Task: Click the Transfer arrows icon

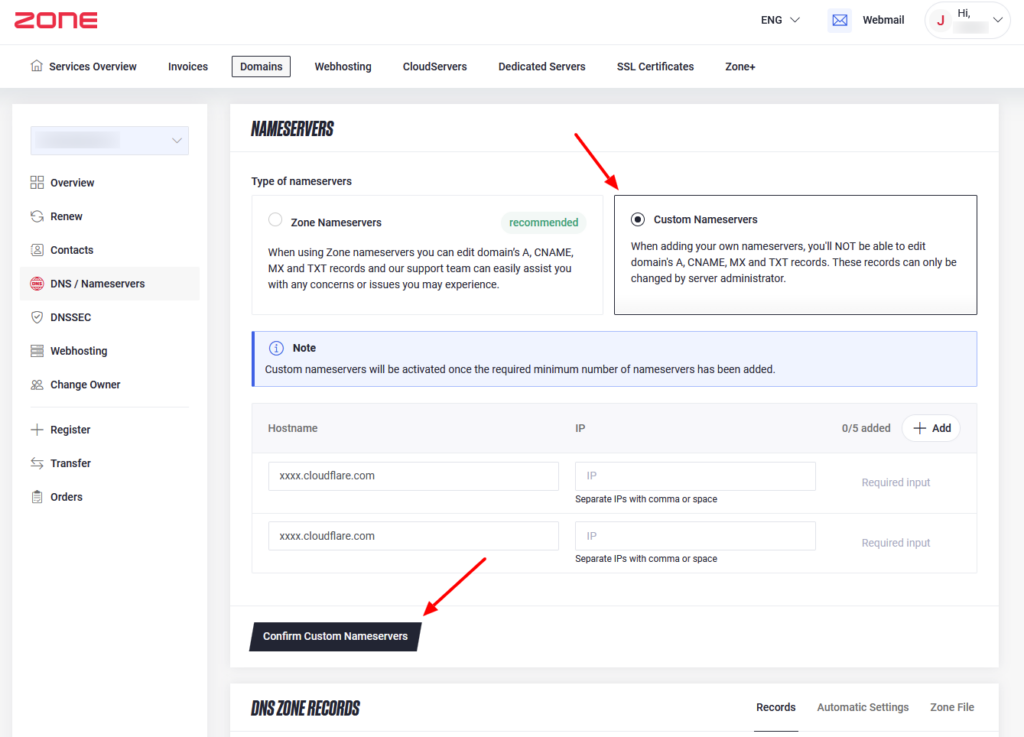Action: coord(37,463)
